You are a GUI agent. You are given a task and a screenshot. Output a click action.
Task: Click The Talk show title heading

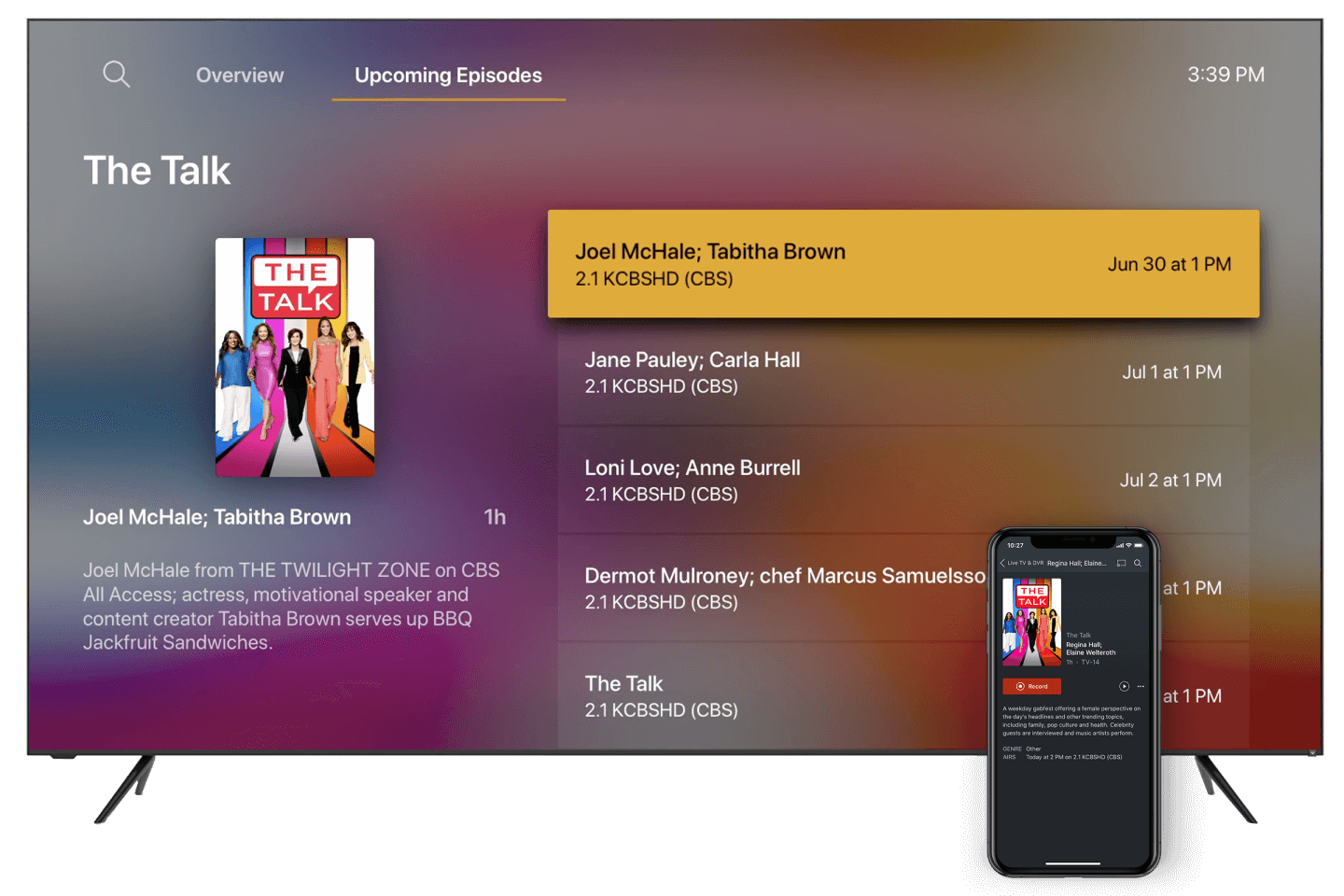coord(157,171)
